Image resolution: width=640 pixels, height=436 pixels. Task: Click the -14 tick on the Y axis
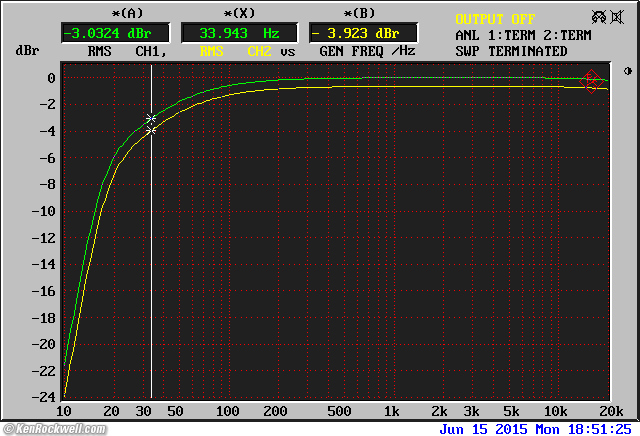point(43,265)
